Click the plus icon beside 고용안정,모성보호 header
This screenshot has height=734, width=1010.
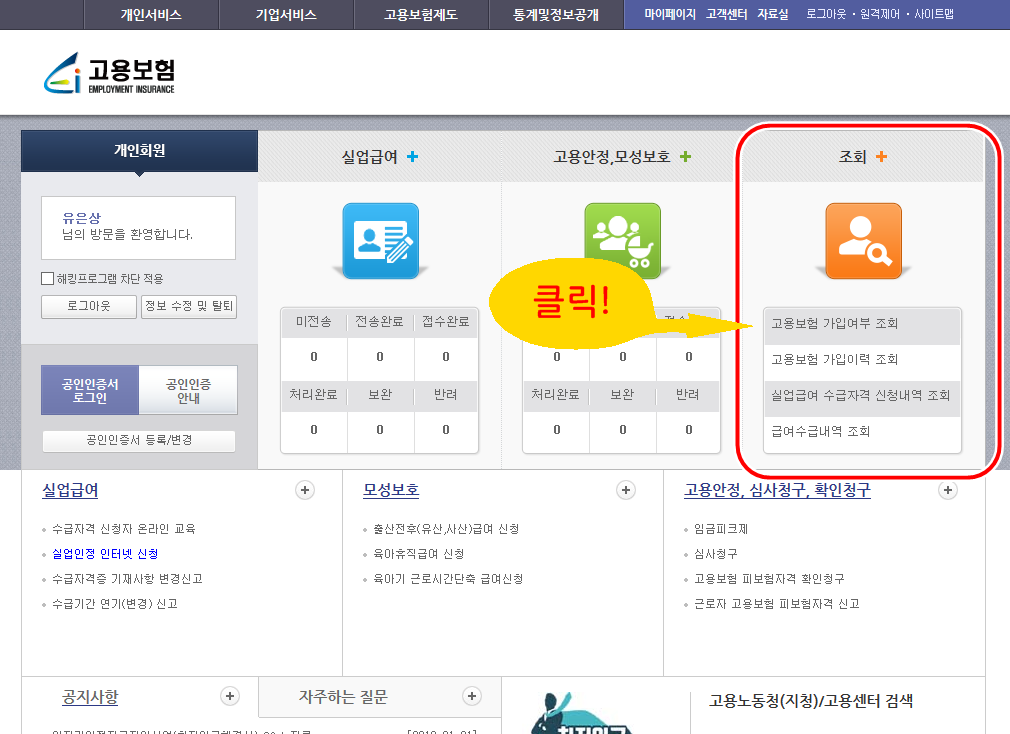pyautogui.click(x=685, y=157)
